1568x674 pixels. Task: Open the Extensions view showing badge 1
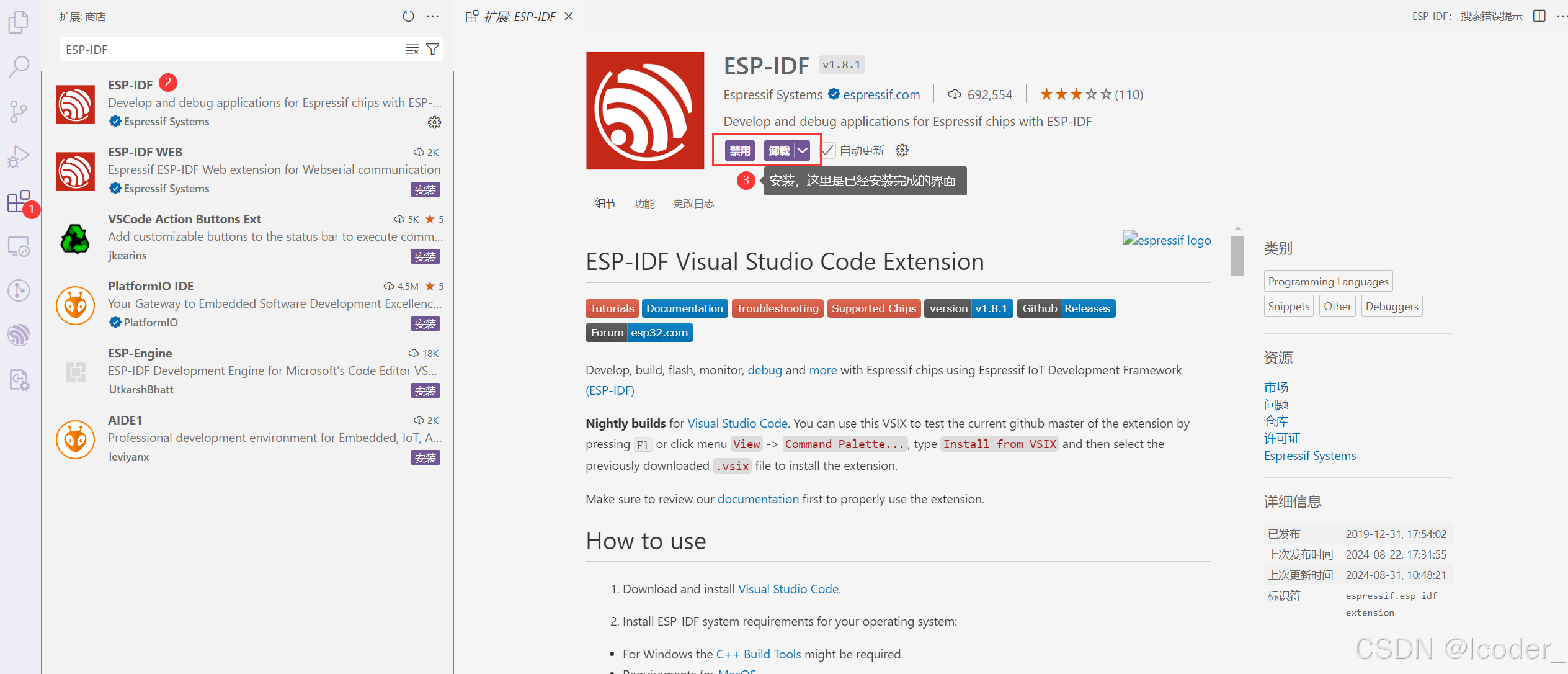pyautogui.click(x=19, y=201)
